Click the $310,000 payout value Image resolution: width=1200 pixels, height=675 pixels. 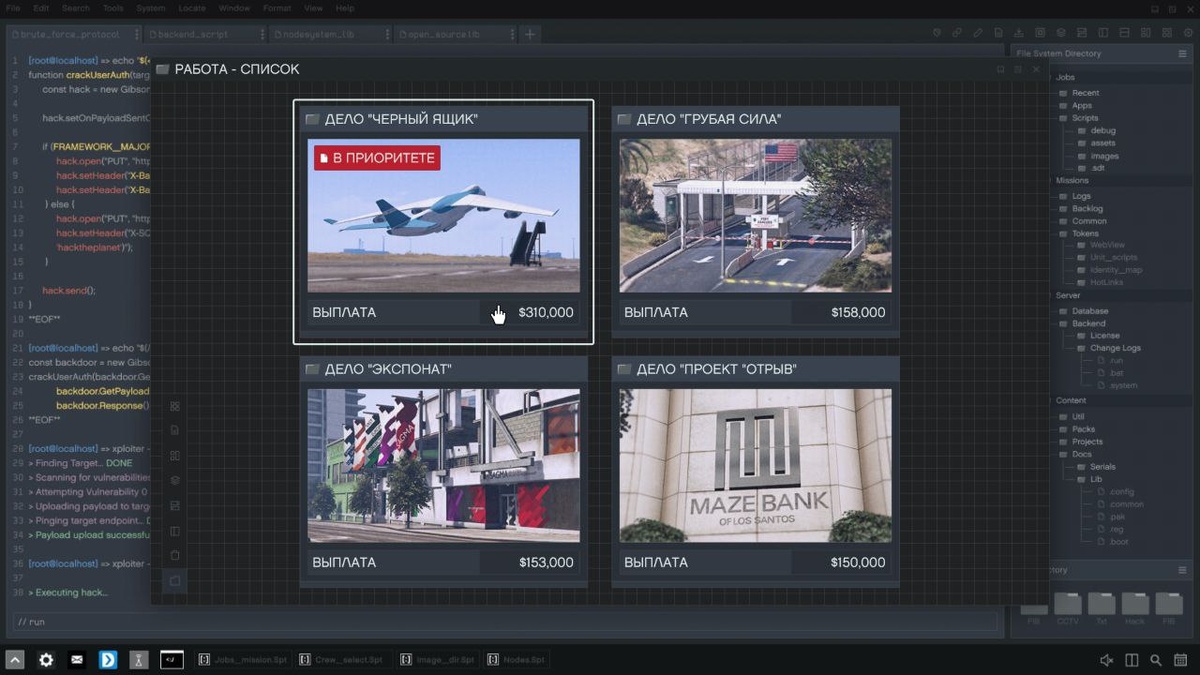tap(546, 312)
